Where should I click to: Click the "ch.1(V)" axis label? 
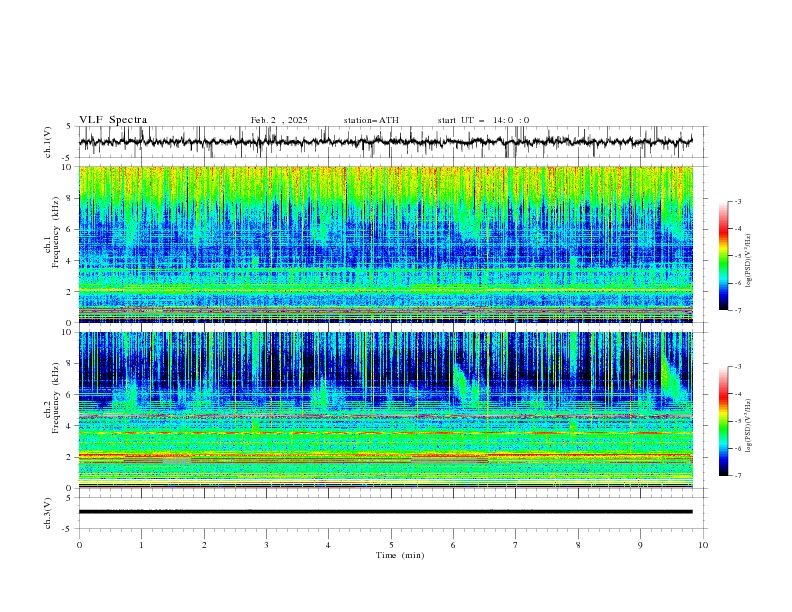pos(48,142)
